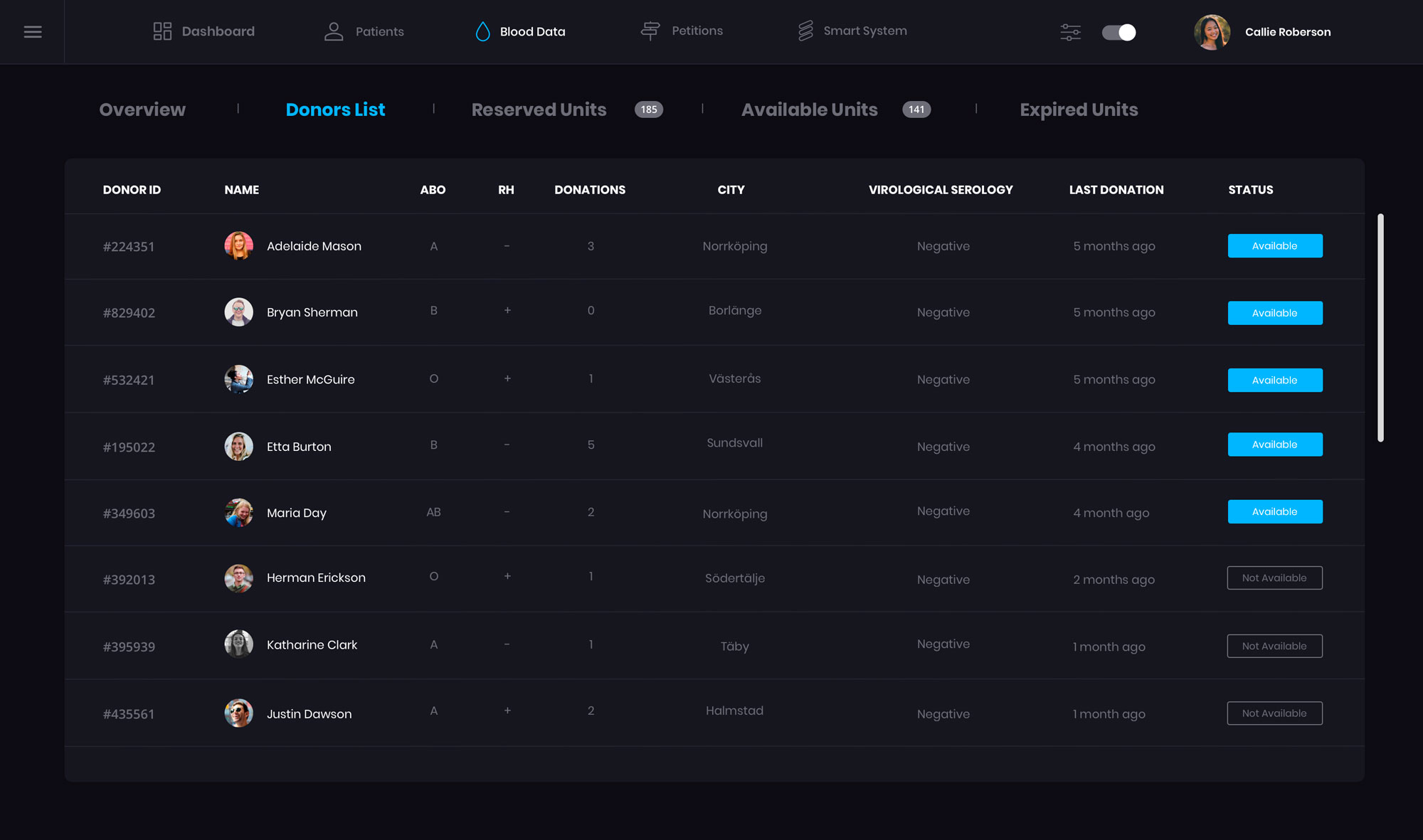Click the Available button for Etta Burton

(1275, 445)
